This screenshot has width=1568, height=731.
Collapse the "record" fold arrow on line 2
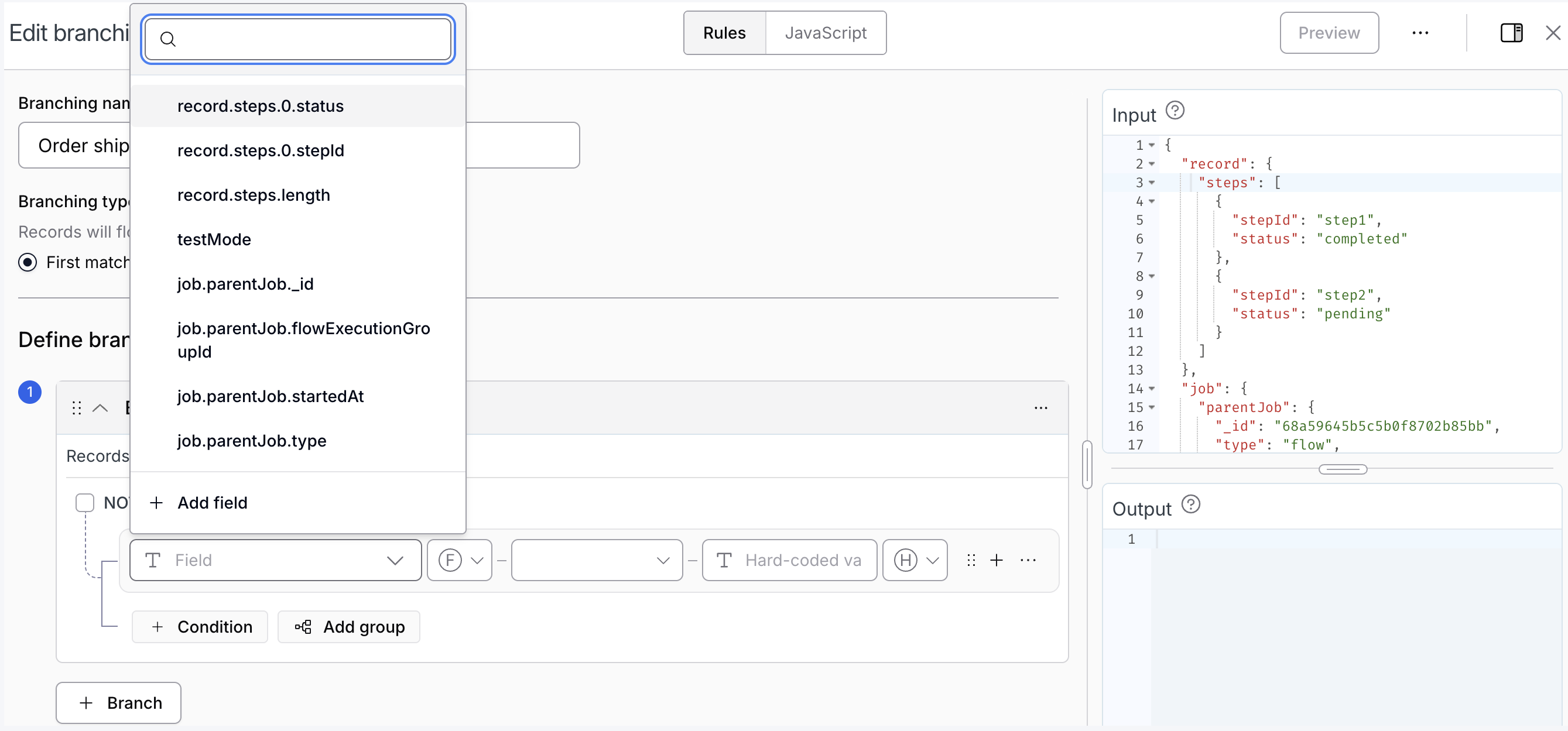tap(1152, 164)
